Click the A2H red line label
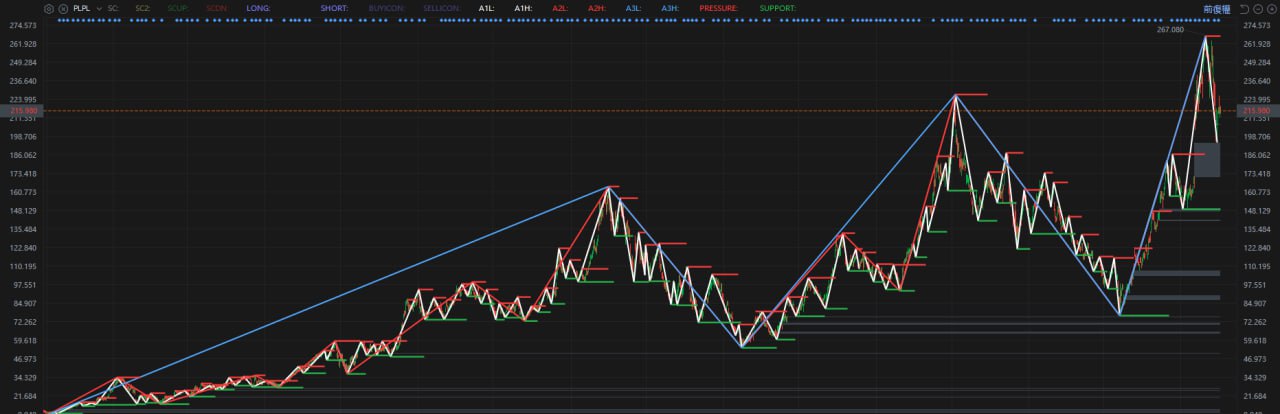This screenshot has width=1280, height=414. (x=597, y=8)
